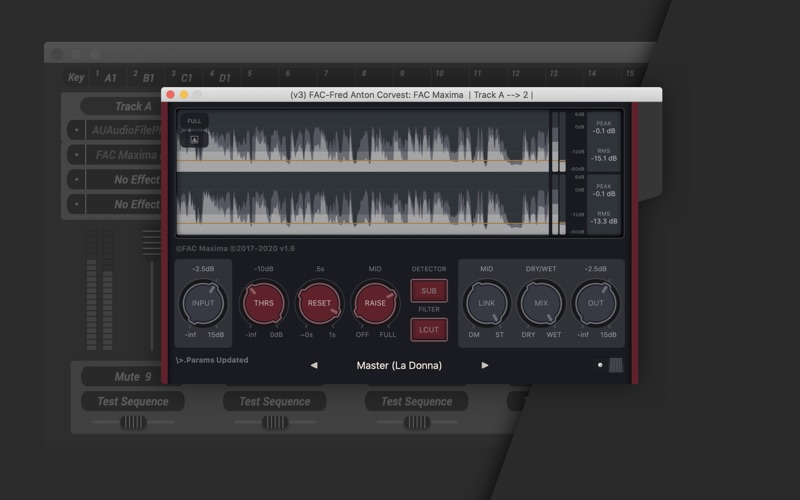Click slider handle under first Test Sequence
The height and width of the screenshot is (500, 800).
point(133,422)
